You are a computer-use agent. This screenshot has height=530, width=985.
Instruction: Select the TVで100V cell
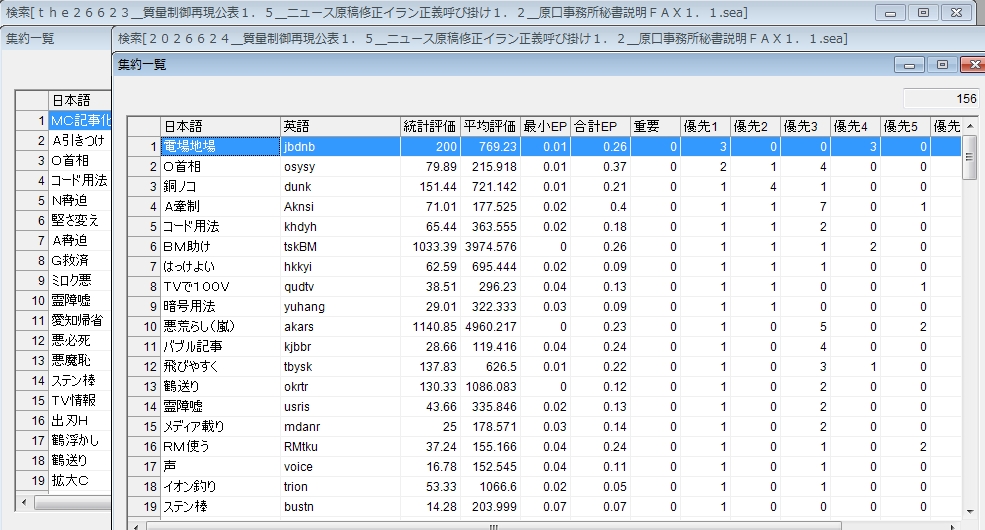pos(220,286)
